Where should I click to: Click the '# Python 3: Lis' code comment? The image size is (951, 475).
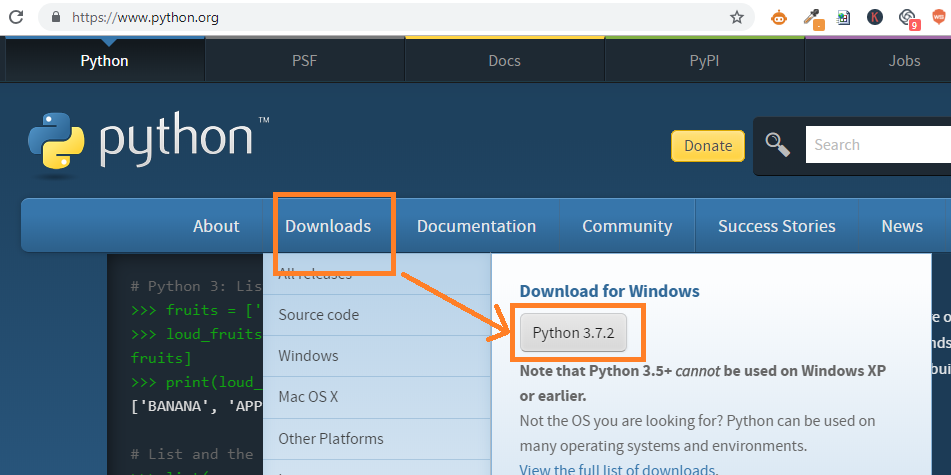click(197, 286)
